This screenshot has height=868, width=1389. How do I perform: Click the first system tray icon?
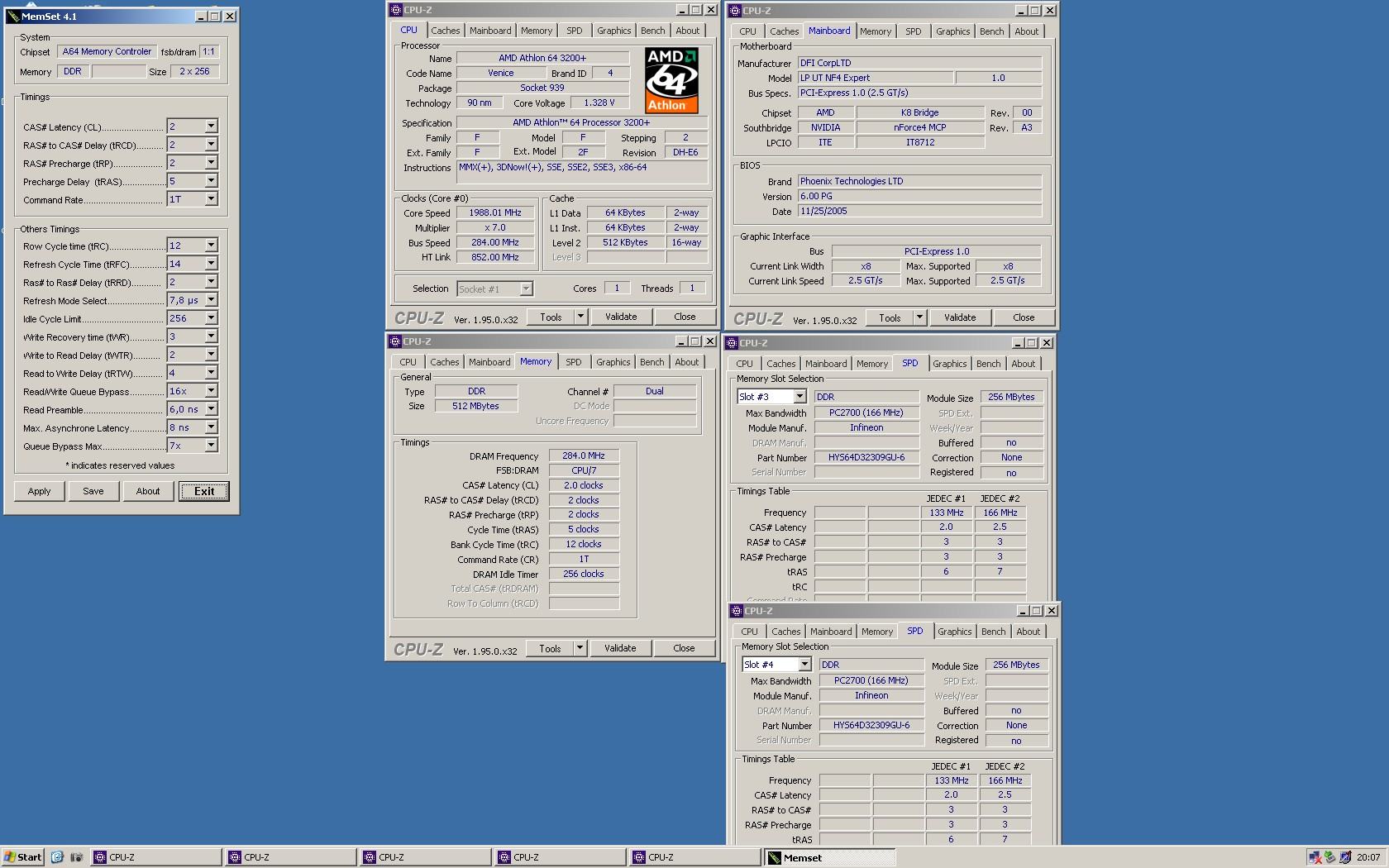point(1315,857)
